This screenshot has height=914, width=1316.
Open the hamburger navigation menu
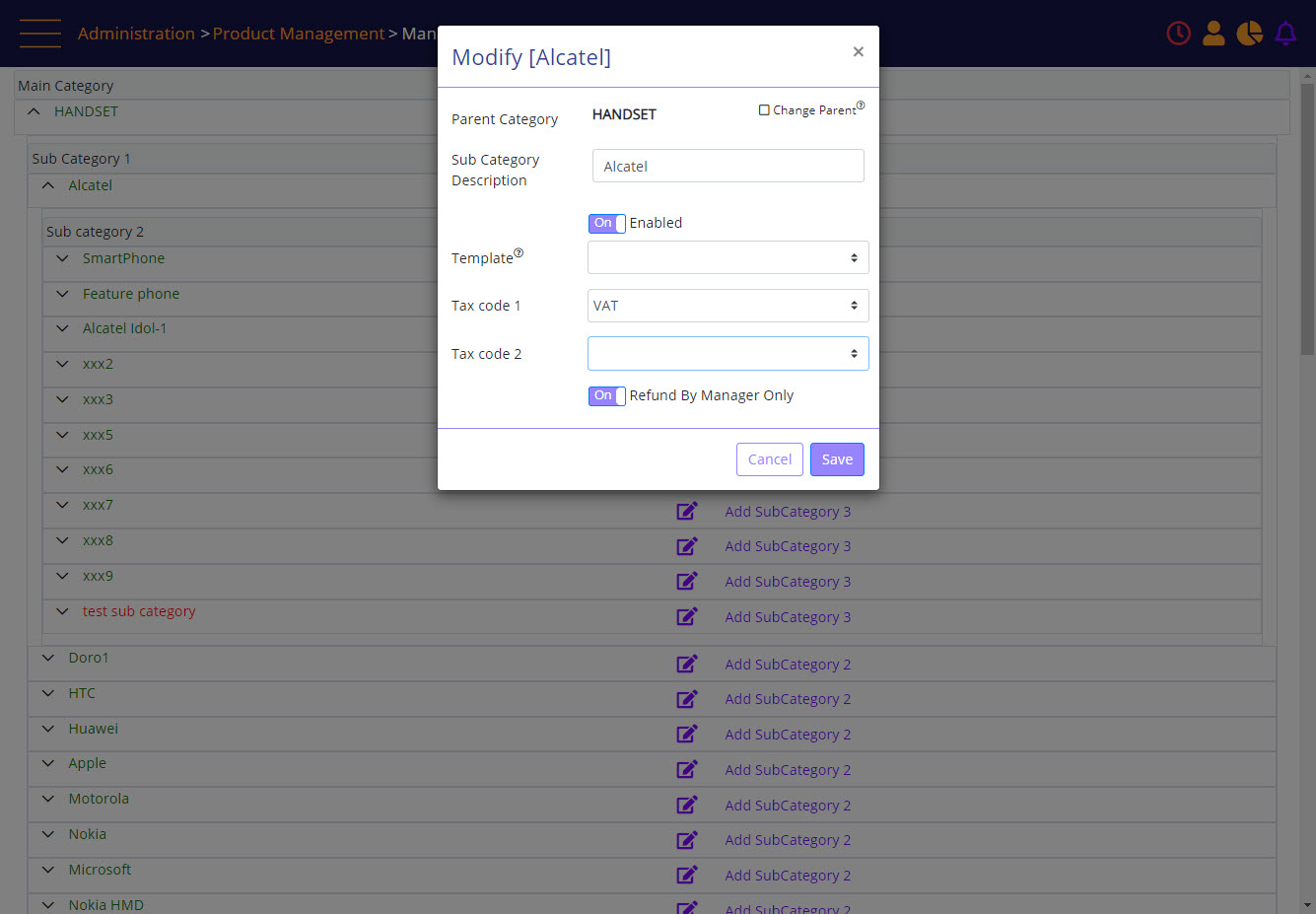point(40,34)
